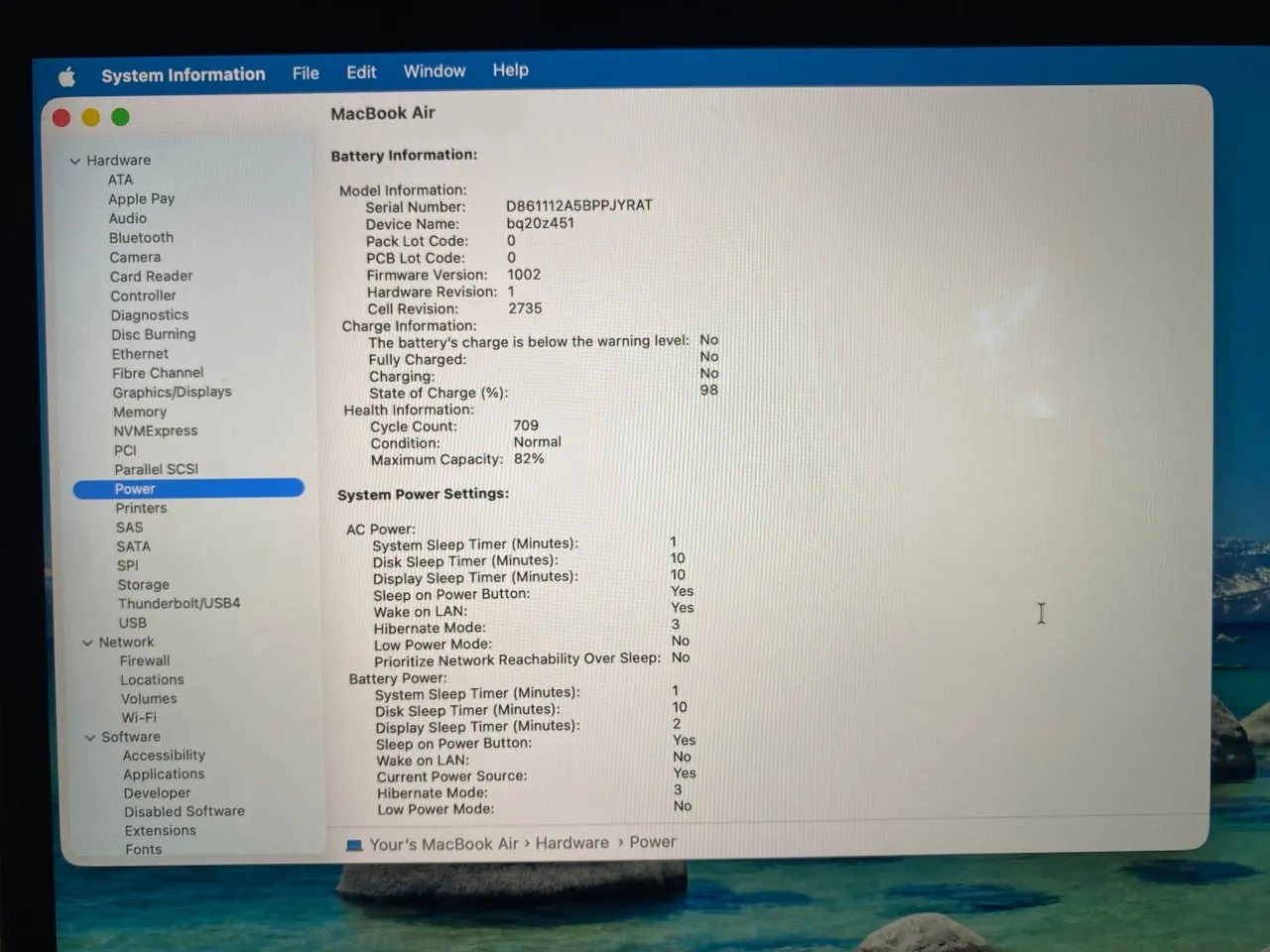Select Extensions under Software
Image resolution: width=1270 pixels, height=952 pixels.
pyautogui.click(x=160, y=830)
